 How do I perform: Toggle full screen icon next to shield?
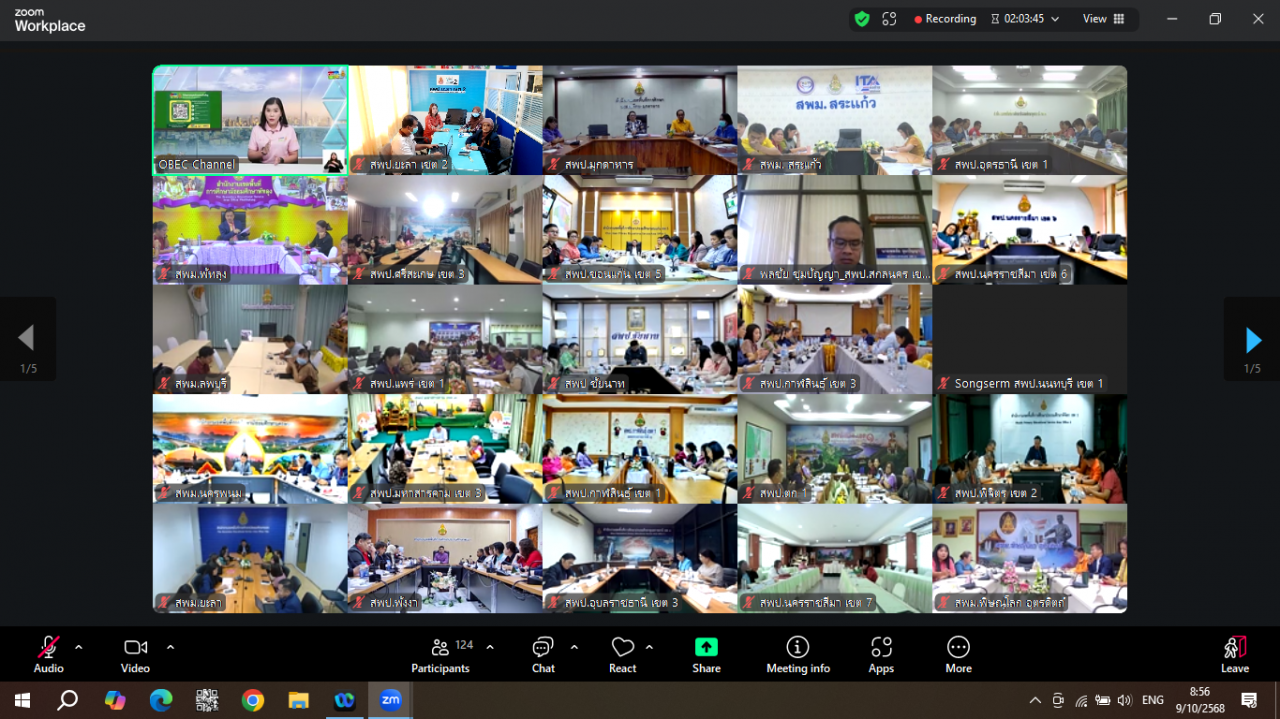(889, 19)
